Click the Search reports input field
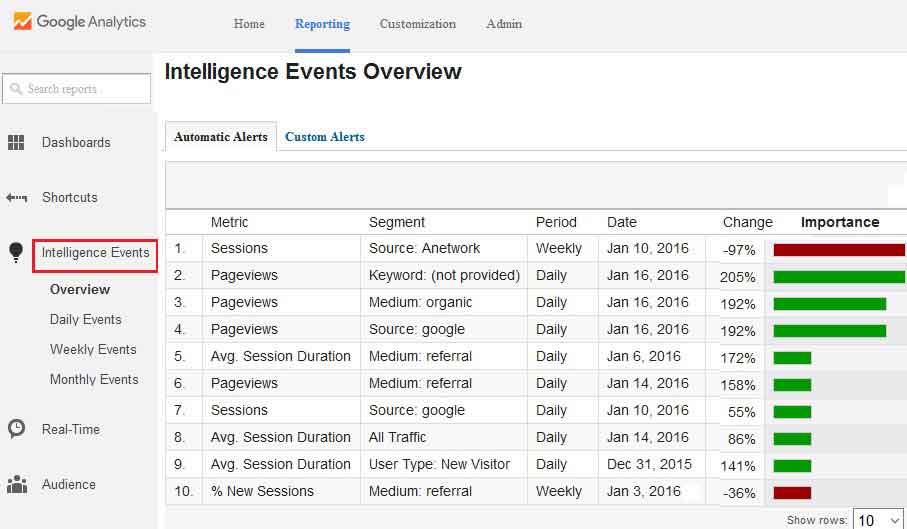Screen dimensions: 907x529 point(76,88)
